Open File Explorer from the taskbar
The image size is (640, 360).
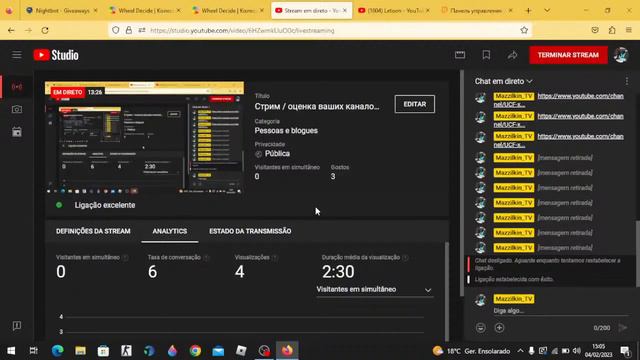click(x=80, y=351)
